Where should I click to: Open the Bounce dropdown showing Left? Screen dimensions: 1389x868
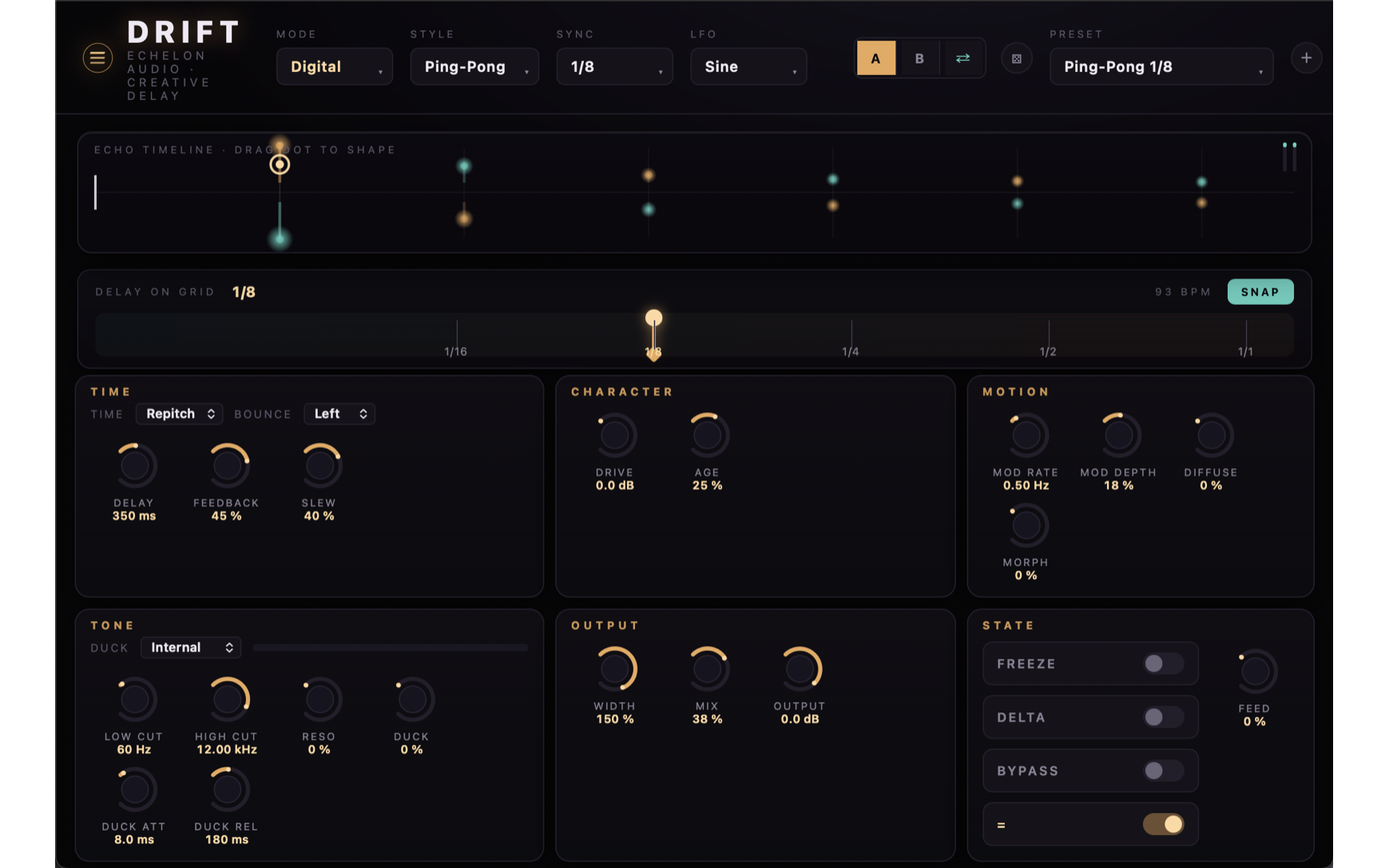339,414
